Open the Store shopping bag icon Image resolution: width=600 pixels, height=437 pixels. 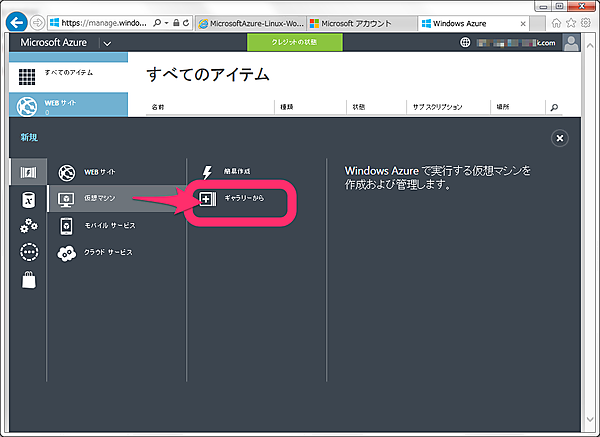click(x=28, y=280)
